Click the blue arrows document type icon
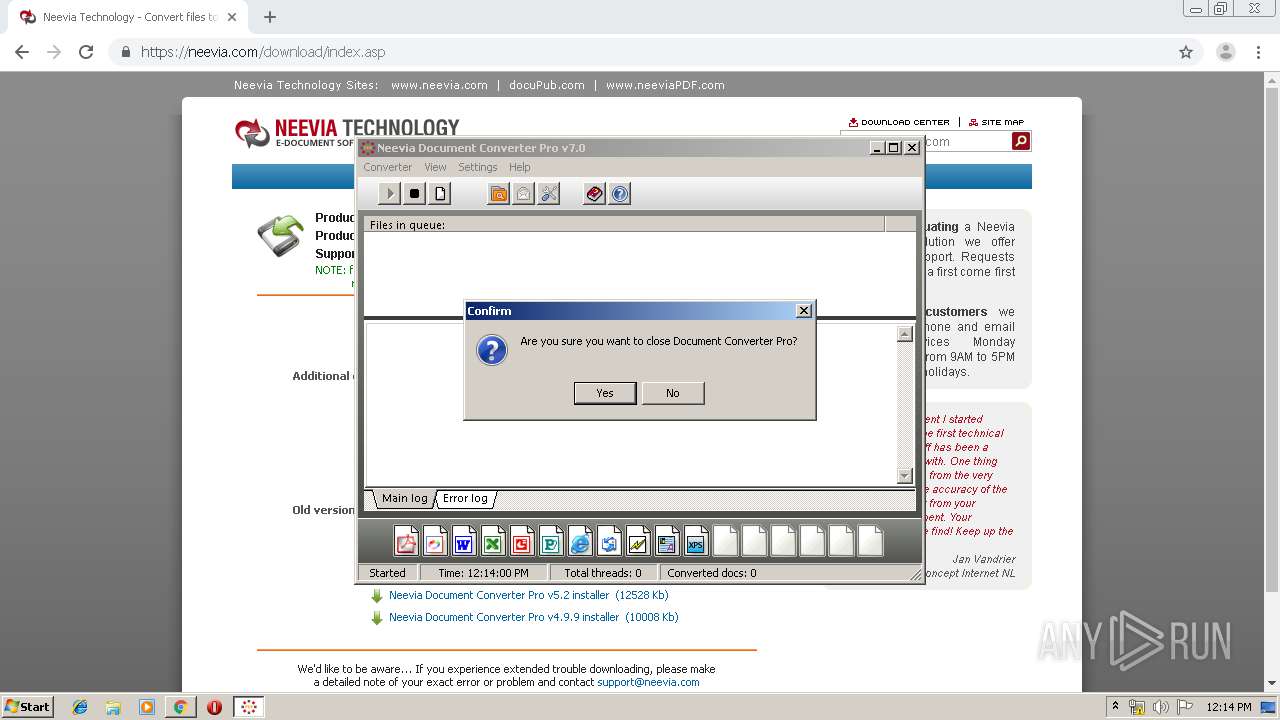The image size is (1280, 720). (609, 541)
